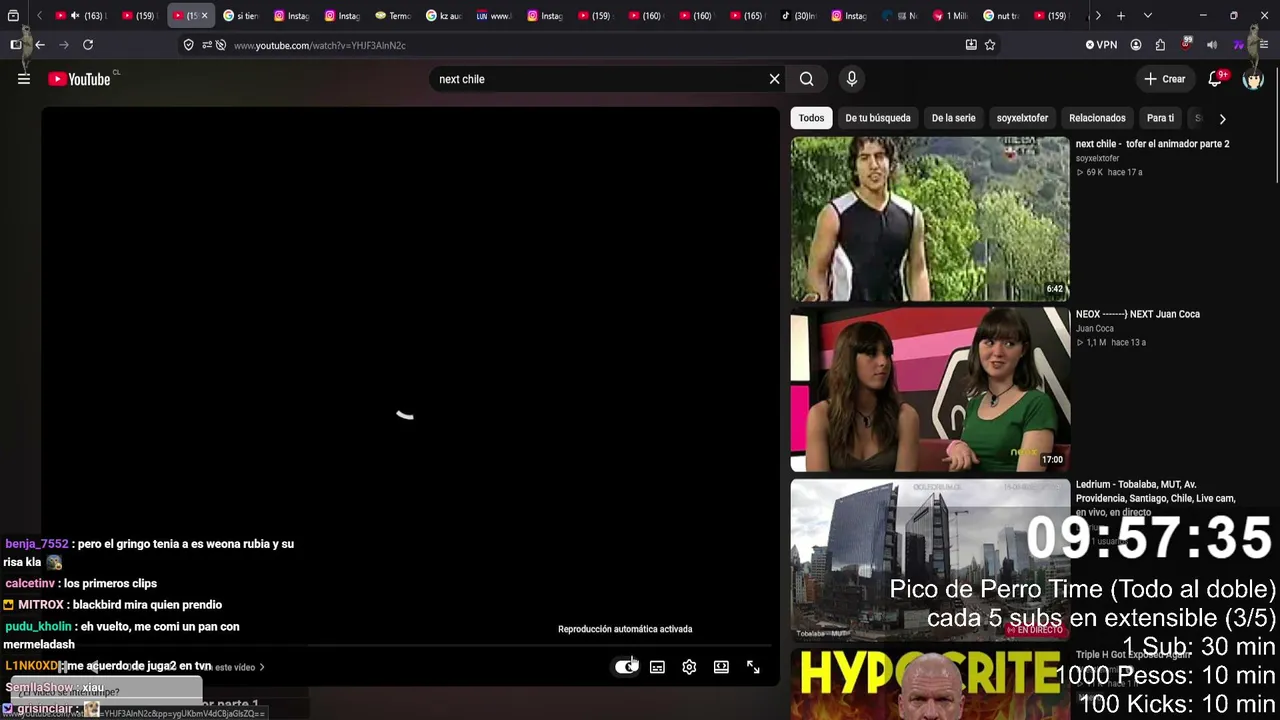Open the NEOX NEXT Juan Coca title
The height and width of the screenshot is (720, 1280).
click(x=1138, y=314)
